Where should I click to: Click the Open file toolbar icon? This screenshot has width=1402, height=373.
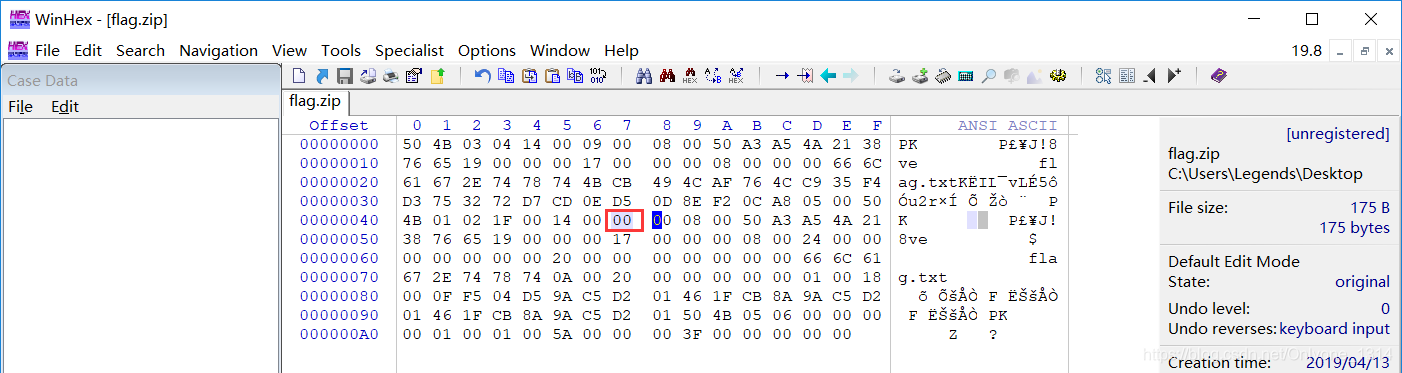pos(322,75)
